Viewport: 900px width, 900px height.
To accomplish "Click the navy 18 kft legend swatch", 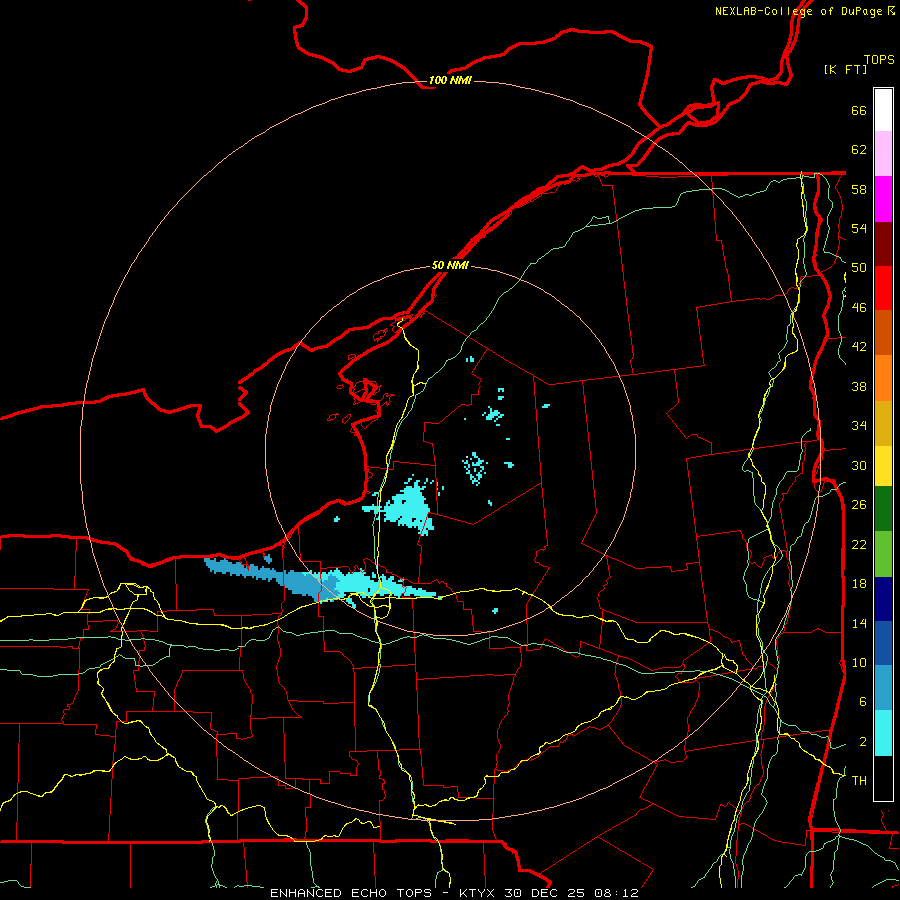I will 883,599.
